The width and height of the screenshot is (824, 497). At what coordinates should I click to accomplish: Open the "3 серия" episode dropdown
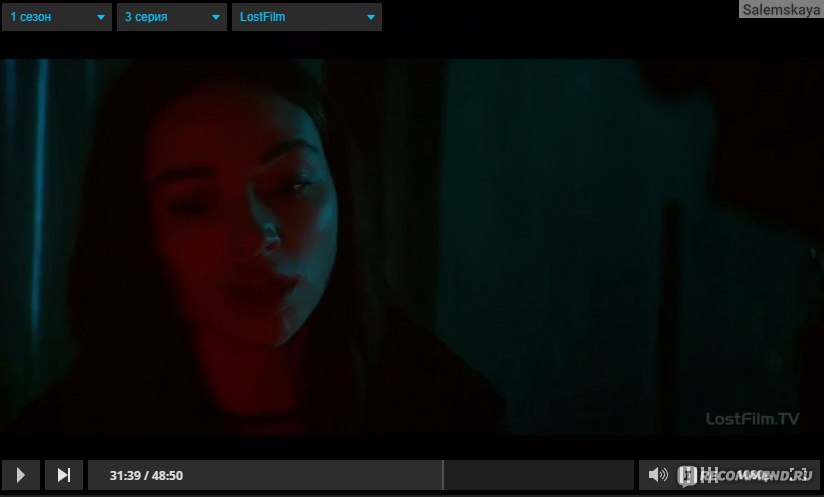[x=172, y=17]
